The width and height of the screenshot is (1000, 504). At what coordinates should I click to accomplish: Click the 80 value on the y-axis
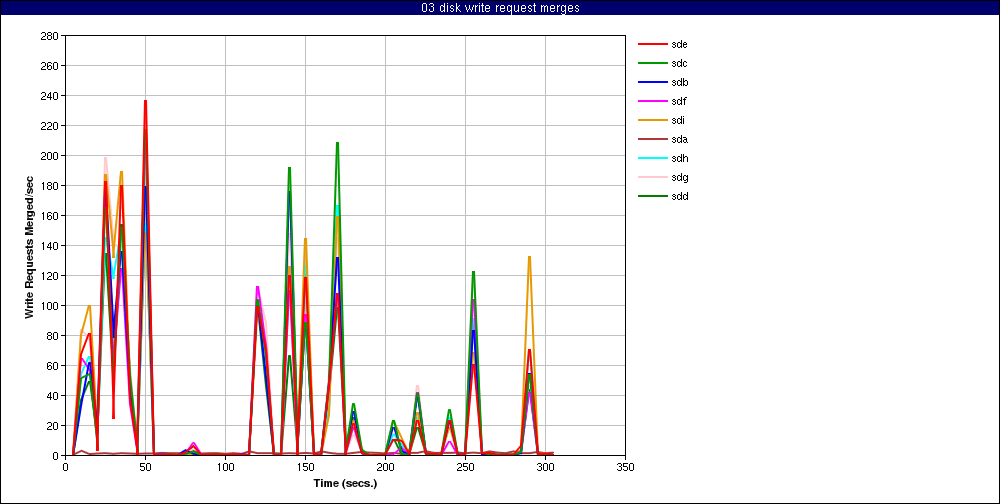[x=53, y=336]
